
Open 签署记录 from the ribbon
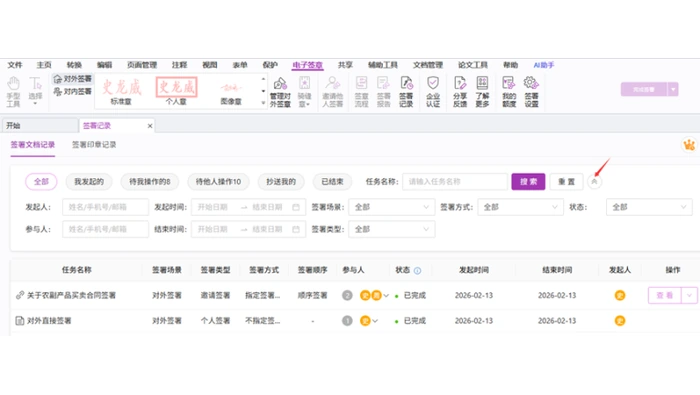click(406, 91)
